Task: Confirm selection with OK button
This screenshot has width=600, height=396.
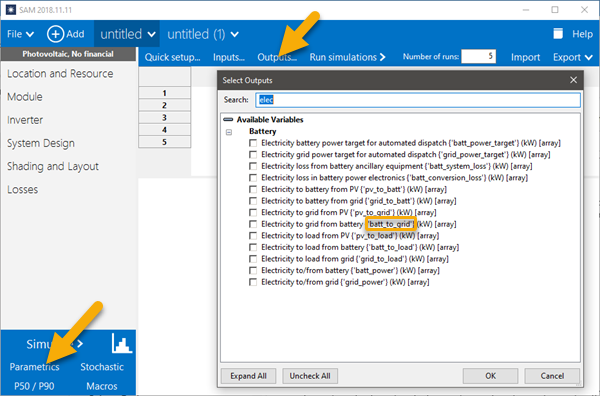Action: coord(491,376)
